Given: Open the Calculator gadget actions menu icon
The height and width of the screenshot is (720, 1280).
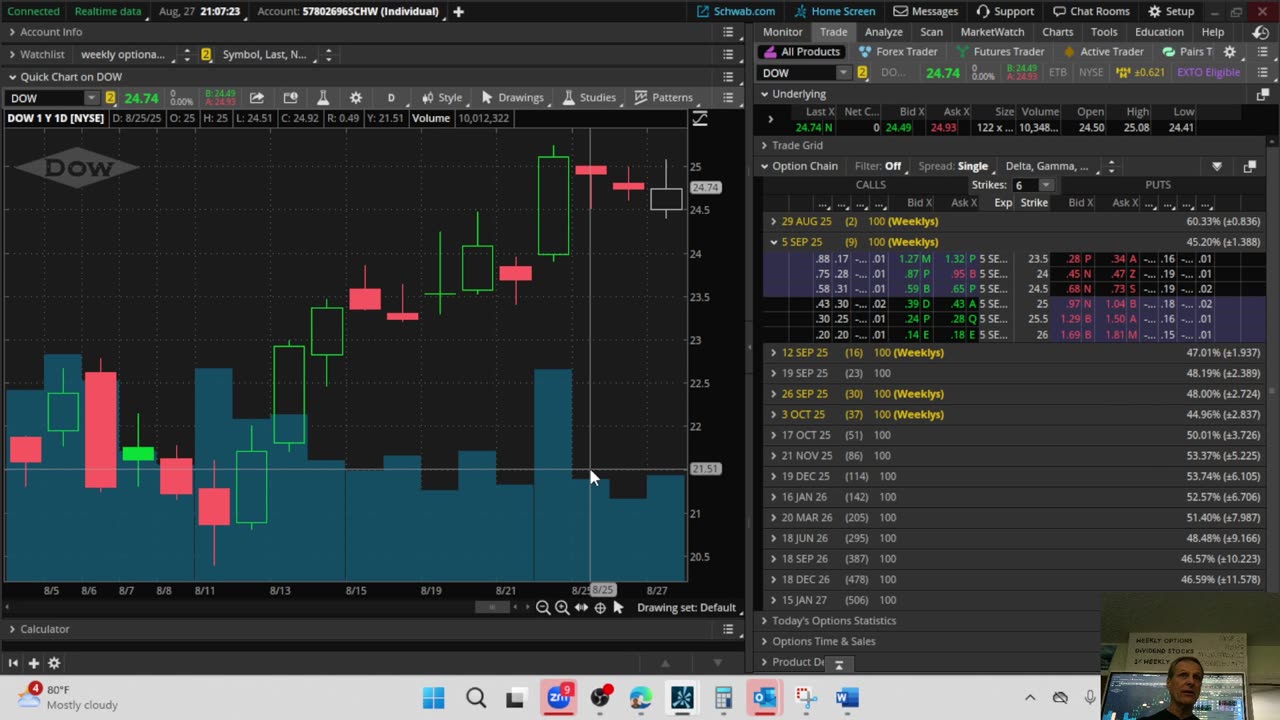Looking at the screenshot, I should tap(728, 629).
